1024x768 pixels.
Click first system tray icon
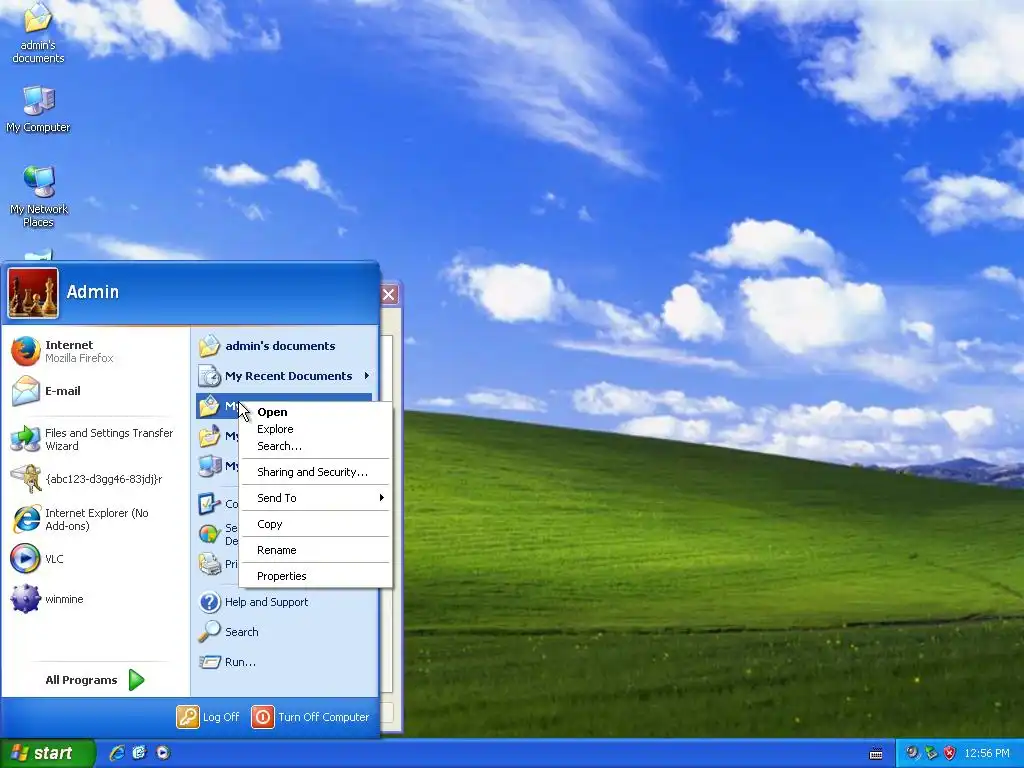912,753
